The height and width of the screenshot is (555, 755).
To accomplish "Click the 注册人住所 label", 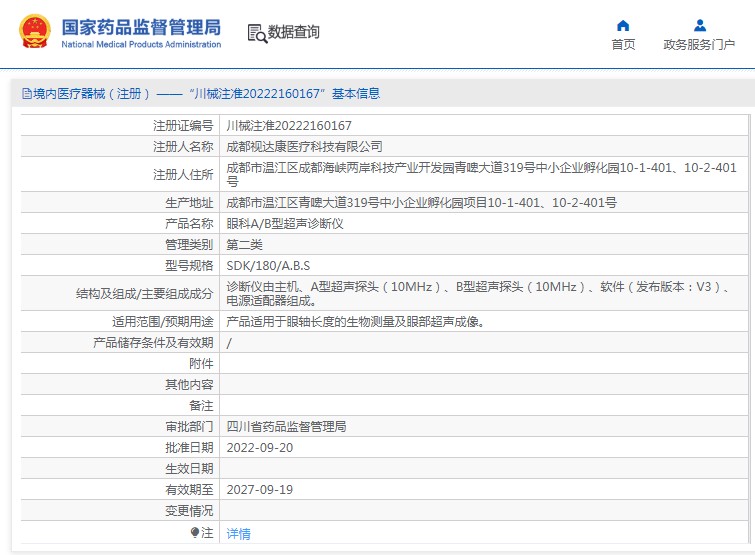I will point(183,174).
